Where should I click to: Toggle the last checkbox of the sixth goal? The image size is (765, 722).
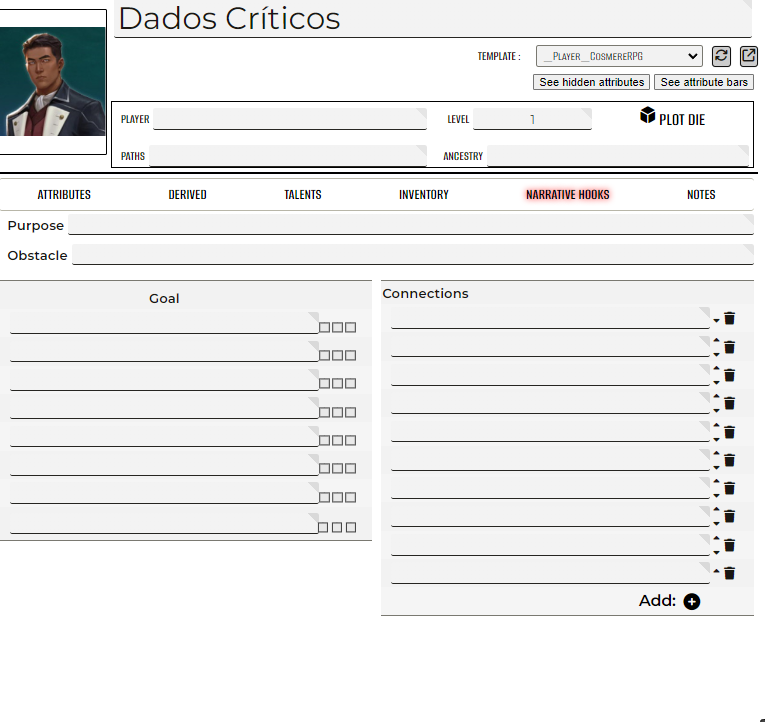[350, 468]
